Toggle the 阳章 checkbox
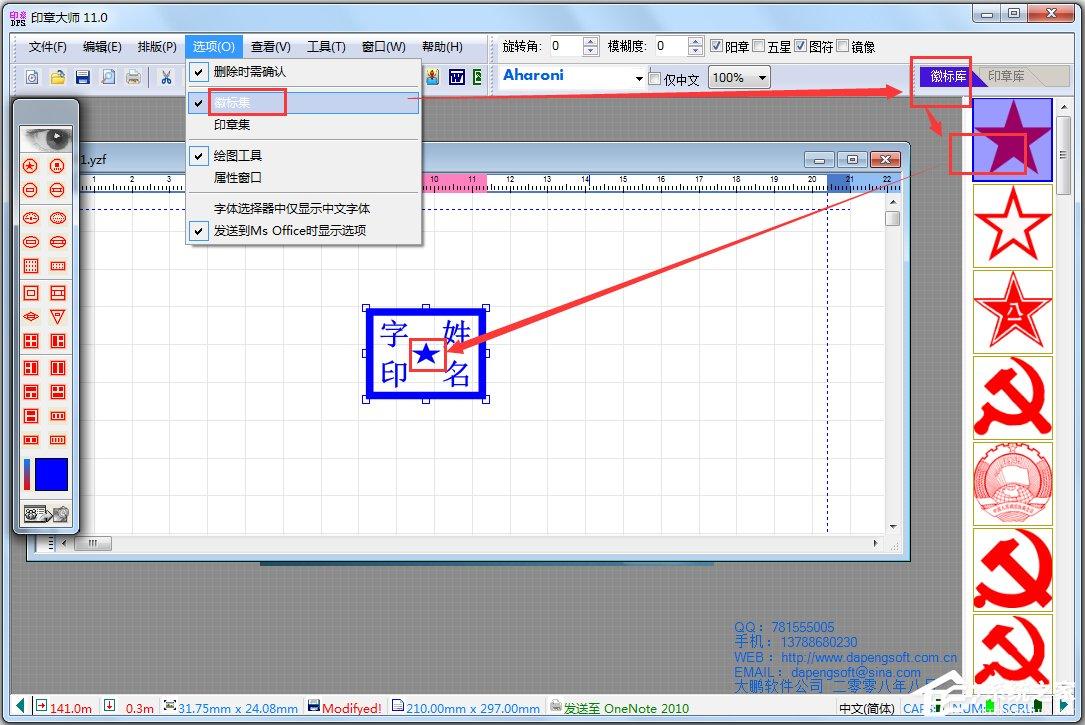 pyautogui.click(x=717, y=46)
